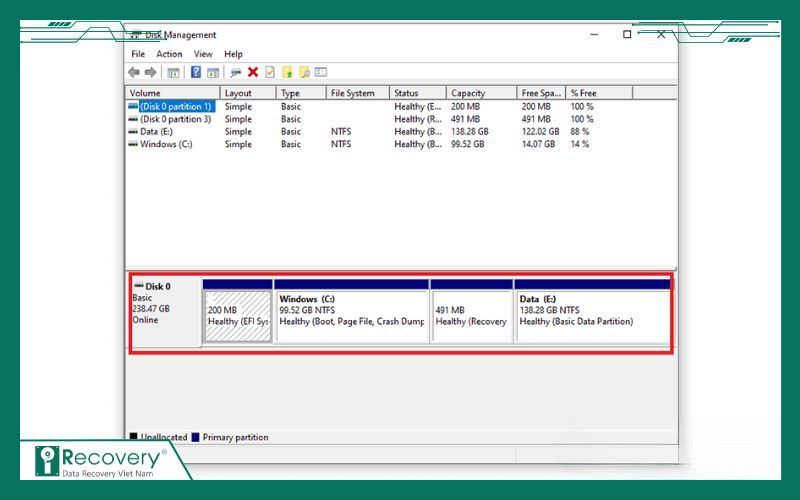800x500 pixels.
Task: Toggle the Show/Hide Console Tree icon
Action: tap(174, 72)
